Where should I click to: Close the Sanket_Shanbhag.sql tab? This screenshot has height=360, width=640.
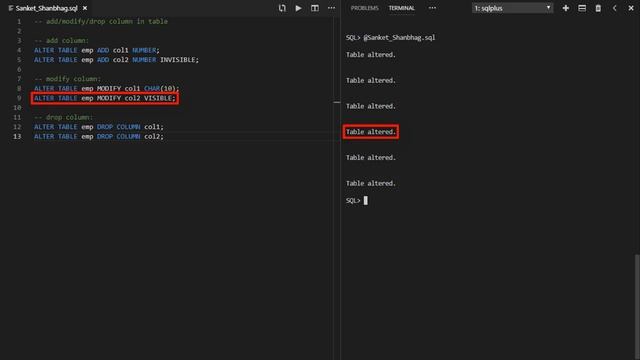point(85,8)
